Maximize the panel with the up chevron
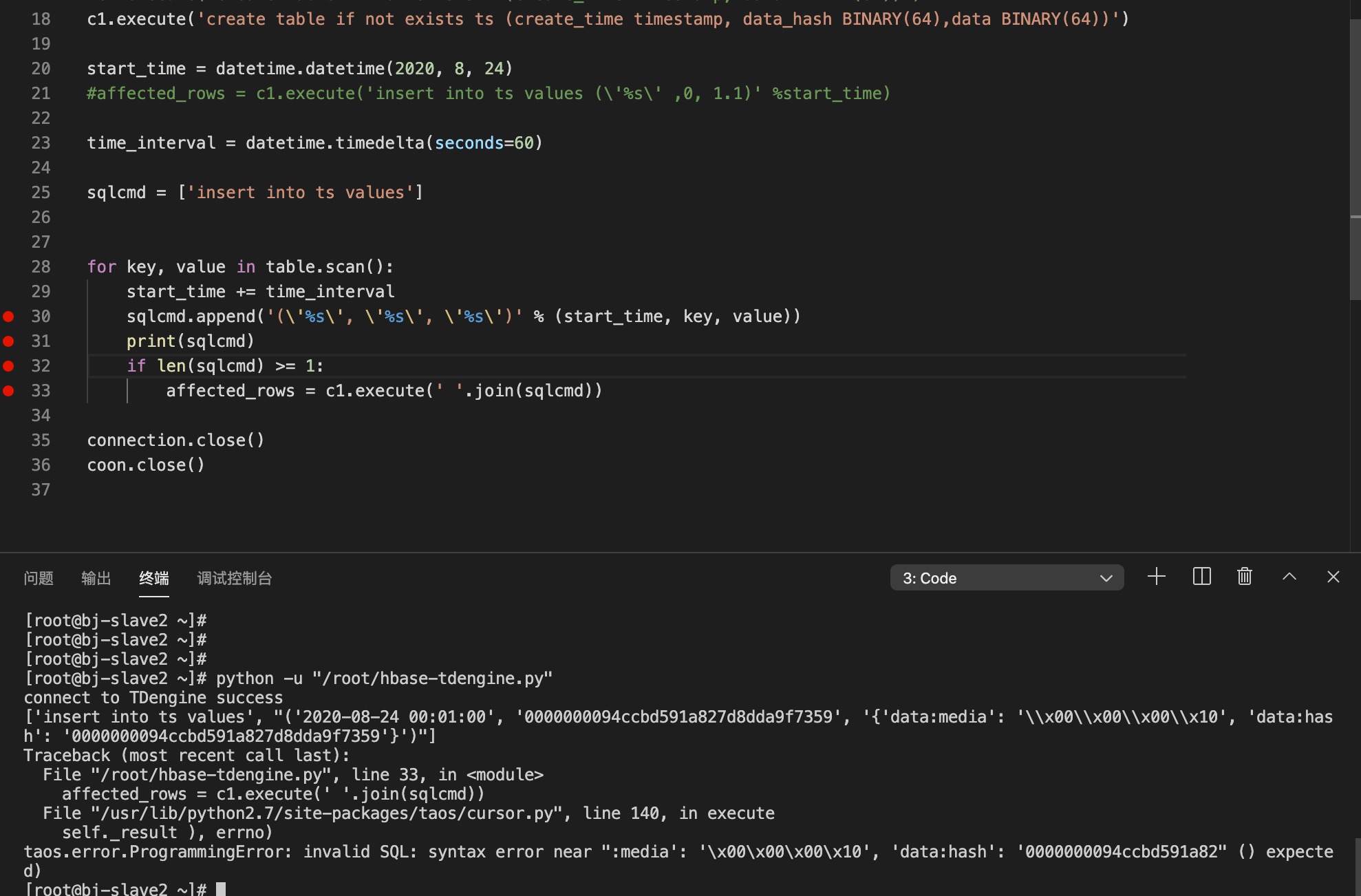The image size is (1361, 896). pyautogui.click(x=1289, y=577)
